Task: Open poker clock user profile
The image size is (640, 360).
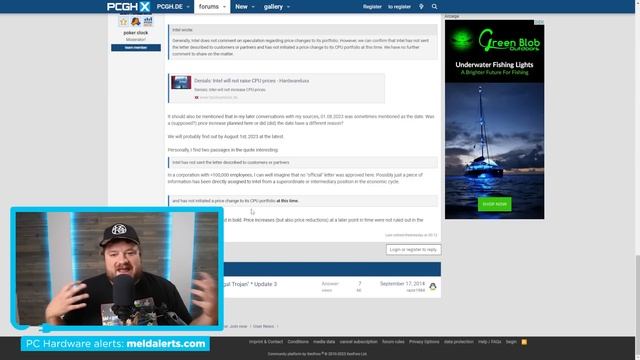Action: pyautogui.click(x=136, y=33)
